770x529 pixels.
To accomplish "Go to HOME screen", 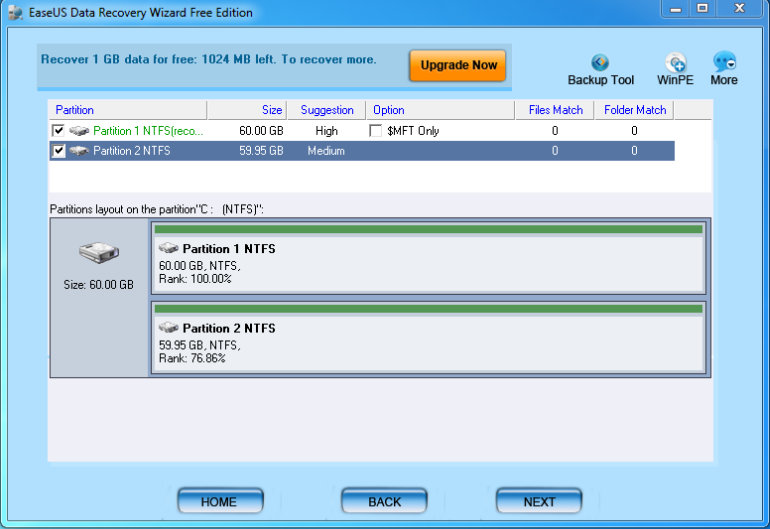I will (220, 501).
